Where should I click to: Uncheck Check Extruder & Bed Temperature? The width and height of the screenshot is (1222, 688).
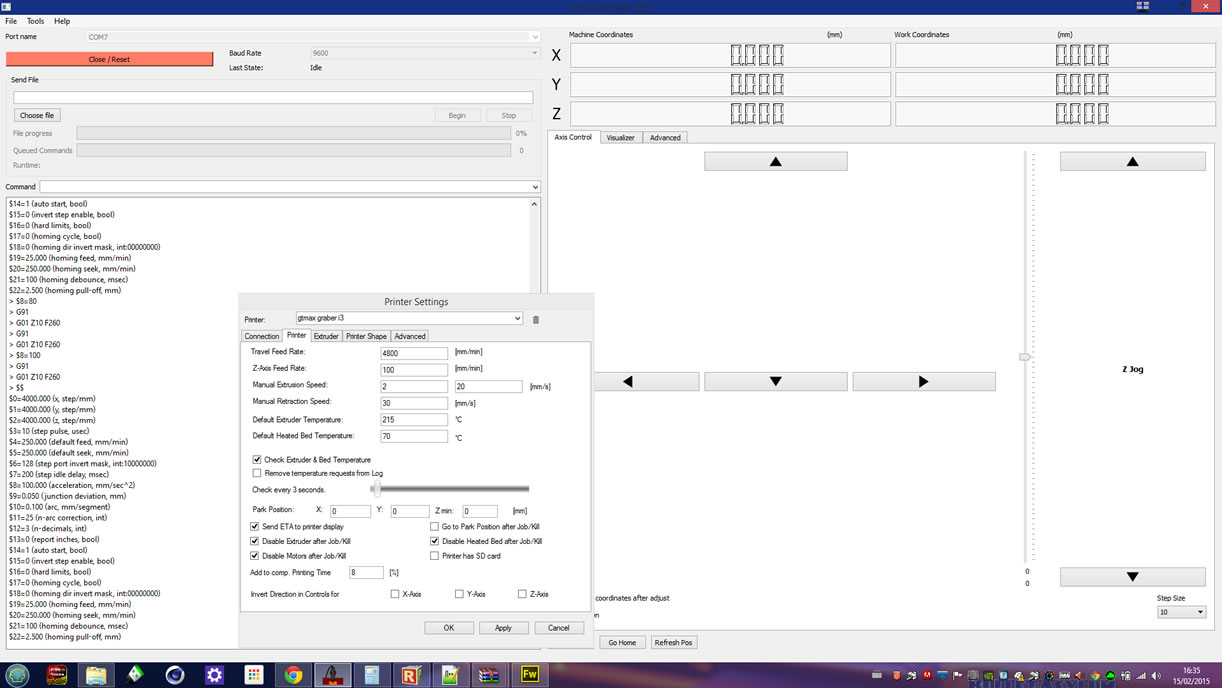pyautogui.click(x=257, y=460)
